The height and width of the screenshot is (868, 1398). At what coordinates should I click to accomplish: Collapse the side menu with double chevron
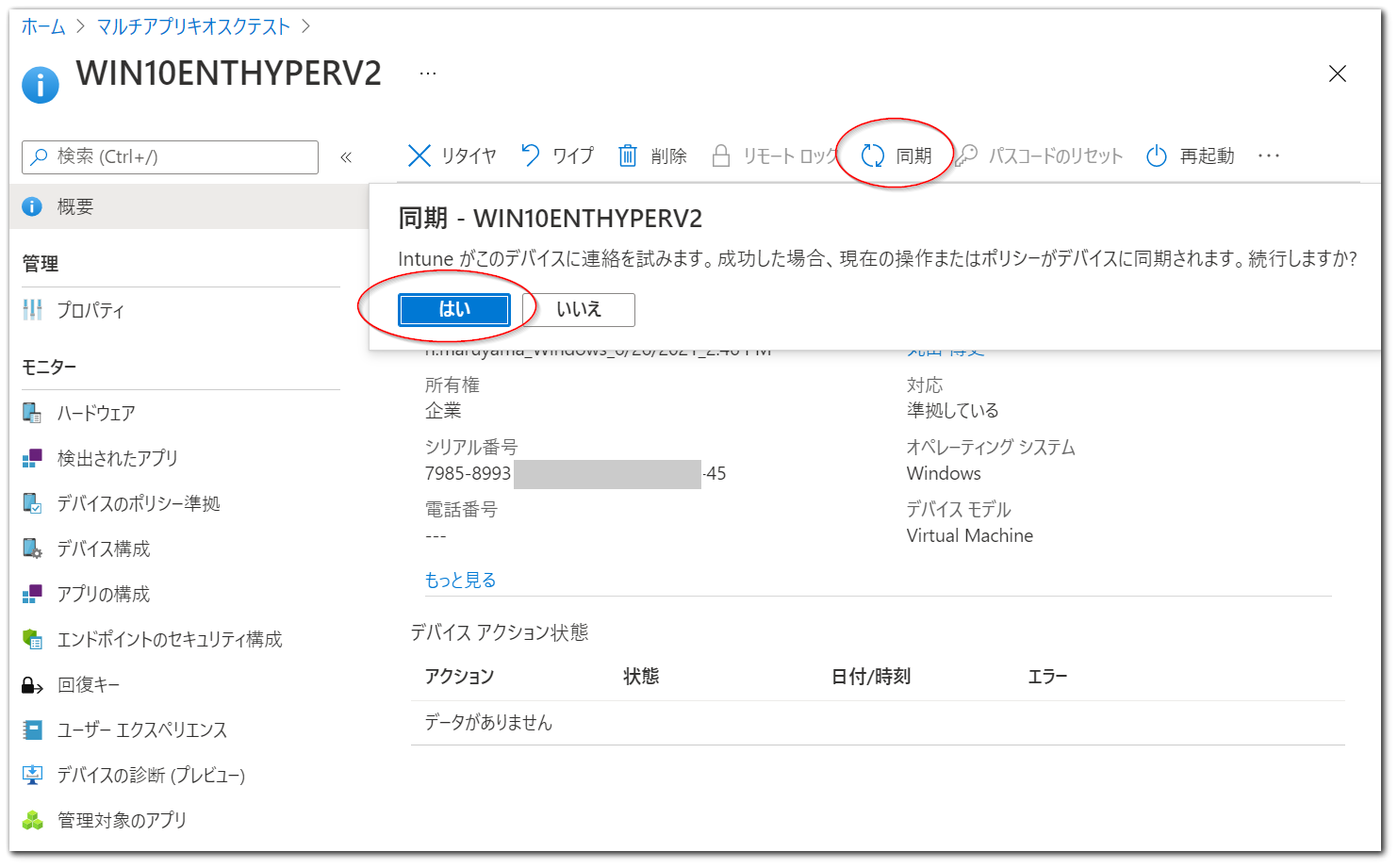click(x=346, y=157)
